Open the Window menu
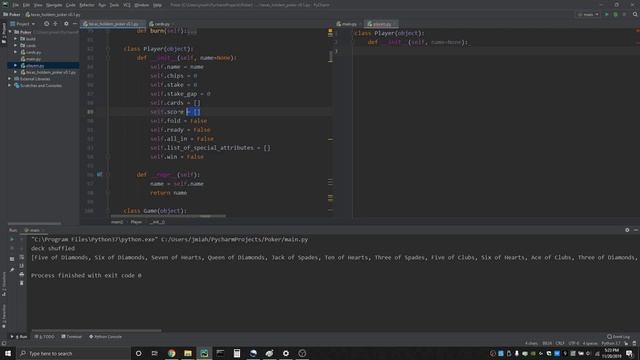 (142, 5)
